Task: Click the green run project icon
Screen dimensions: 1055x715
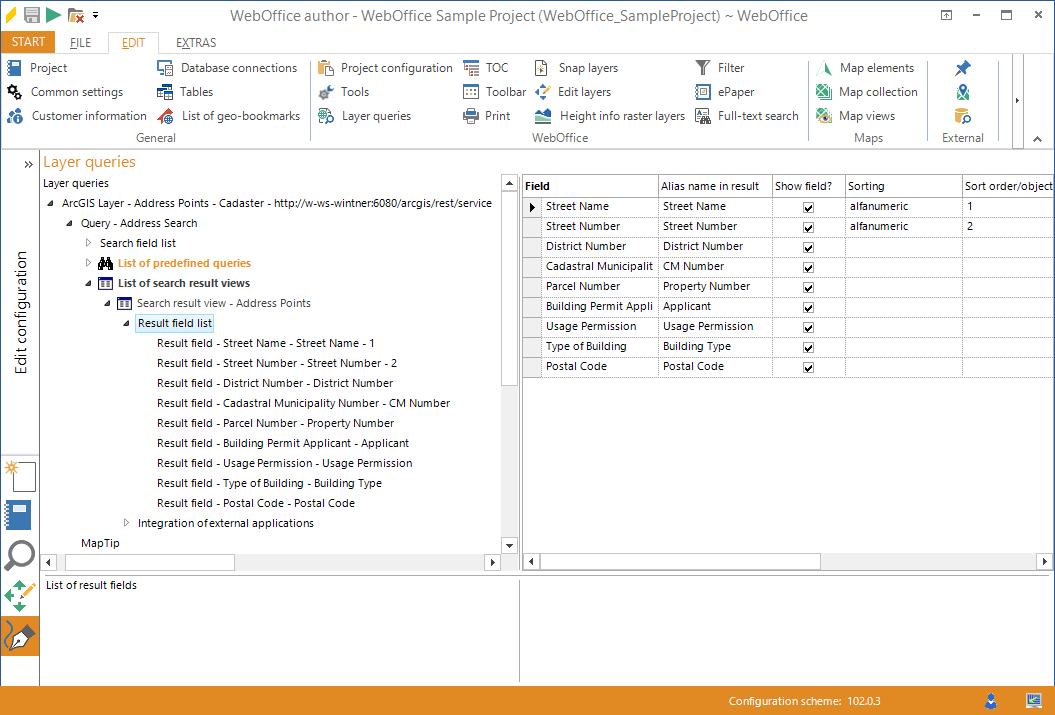Action: pos(53,14)
